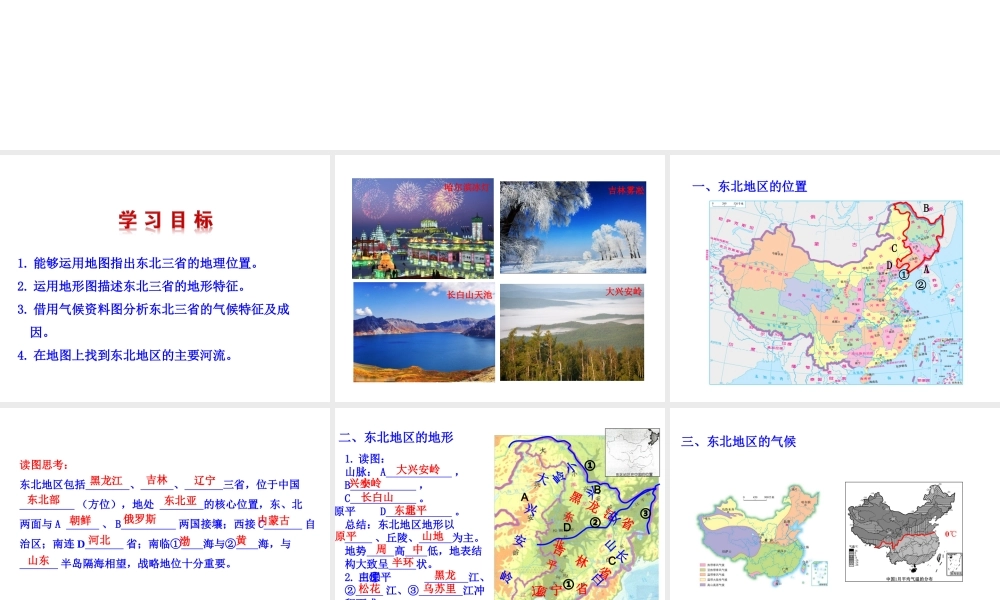
Task: Click the heading 二、东北地区的地形
Action: tap(395, 437)
